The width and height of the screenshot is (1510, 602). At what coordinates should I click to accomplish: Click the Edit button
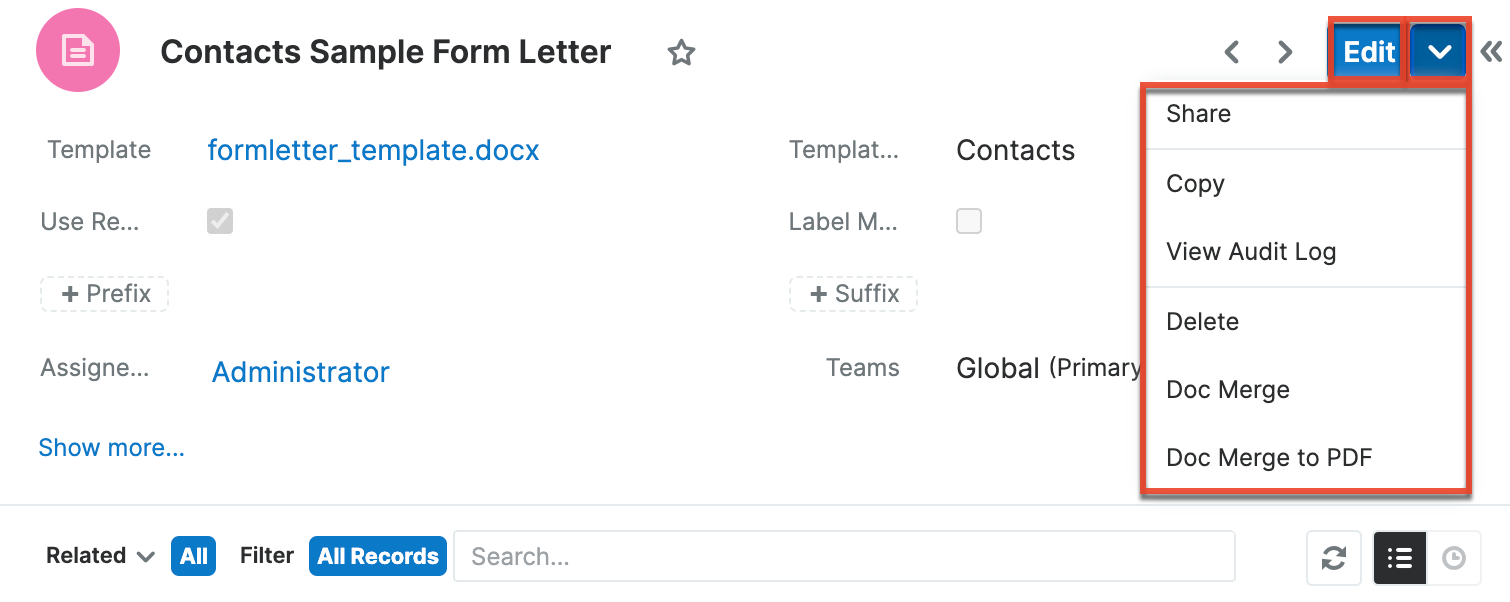coord(1367,51)
